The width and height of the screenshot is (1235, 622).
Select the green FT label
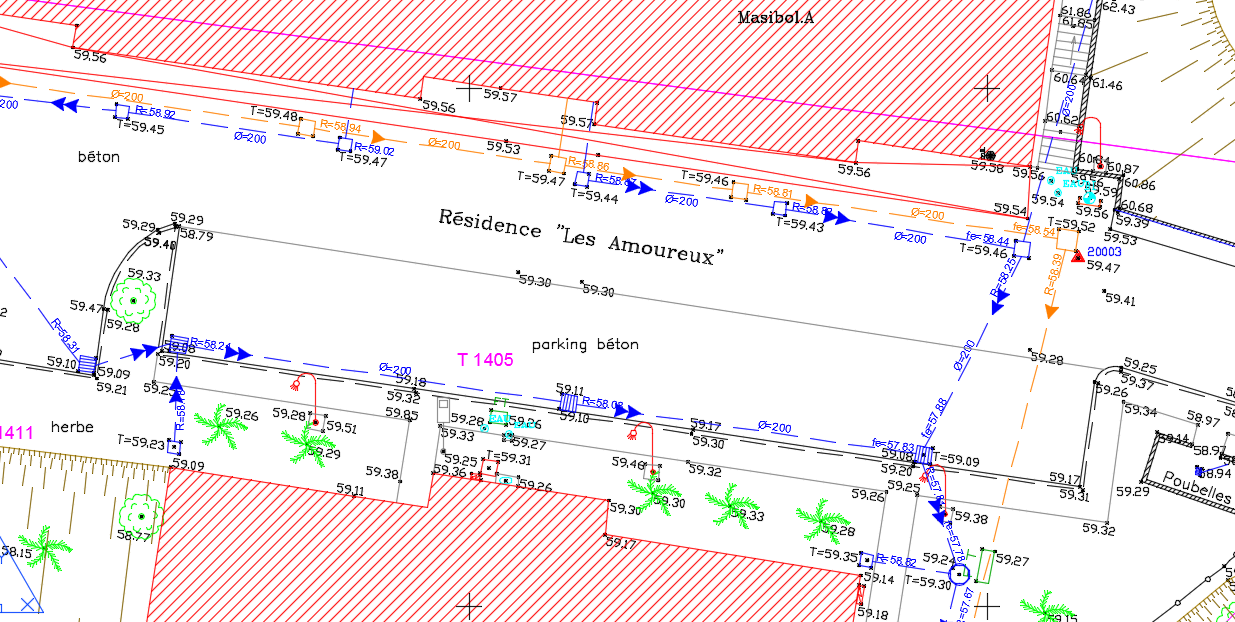tap(498, 416)
